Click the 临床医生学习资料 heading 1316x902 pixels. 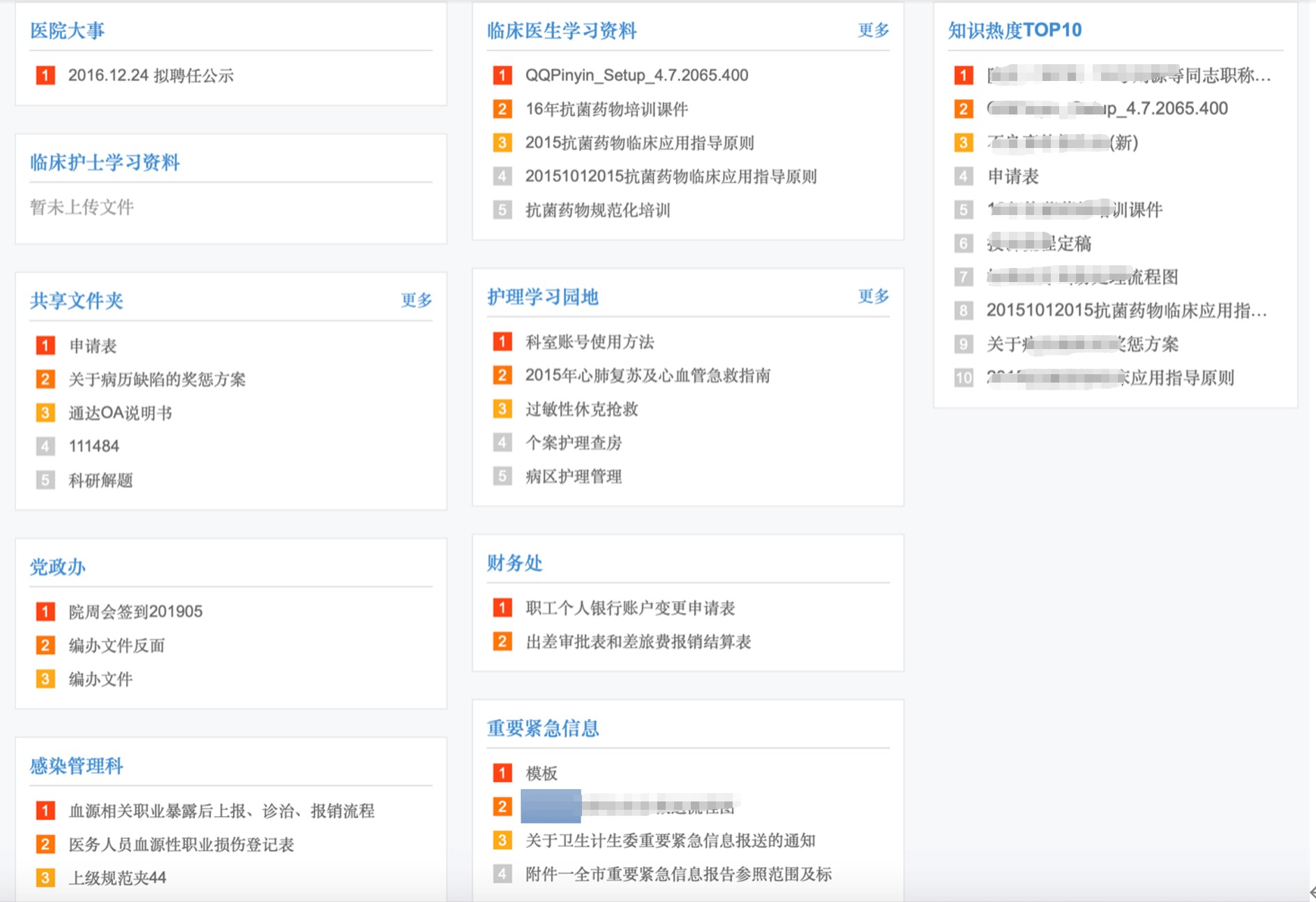tap(562, 30)
